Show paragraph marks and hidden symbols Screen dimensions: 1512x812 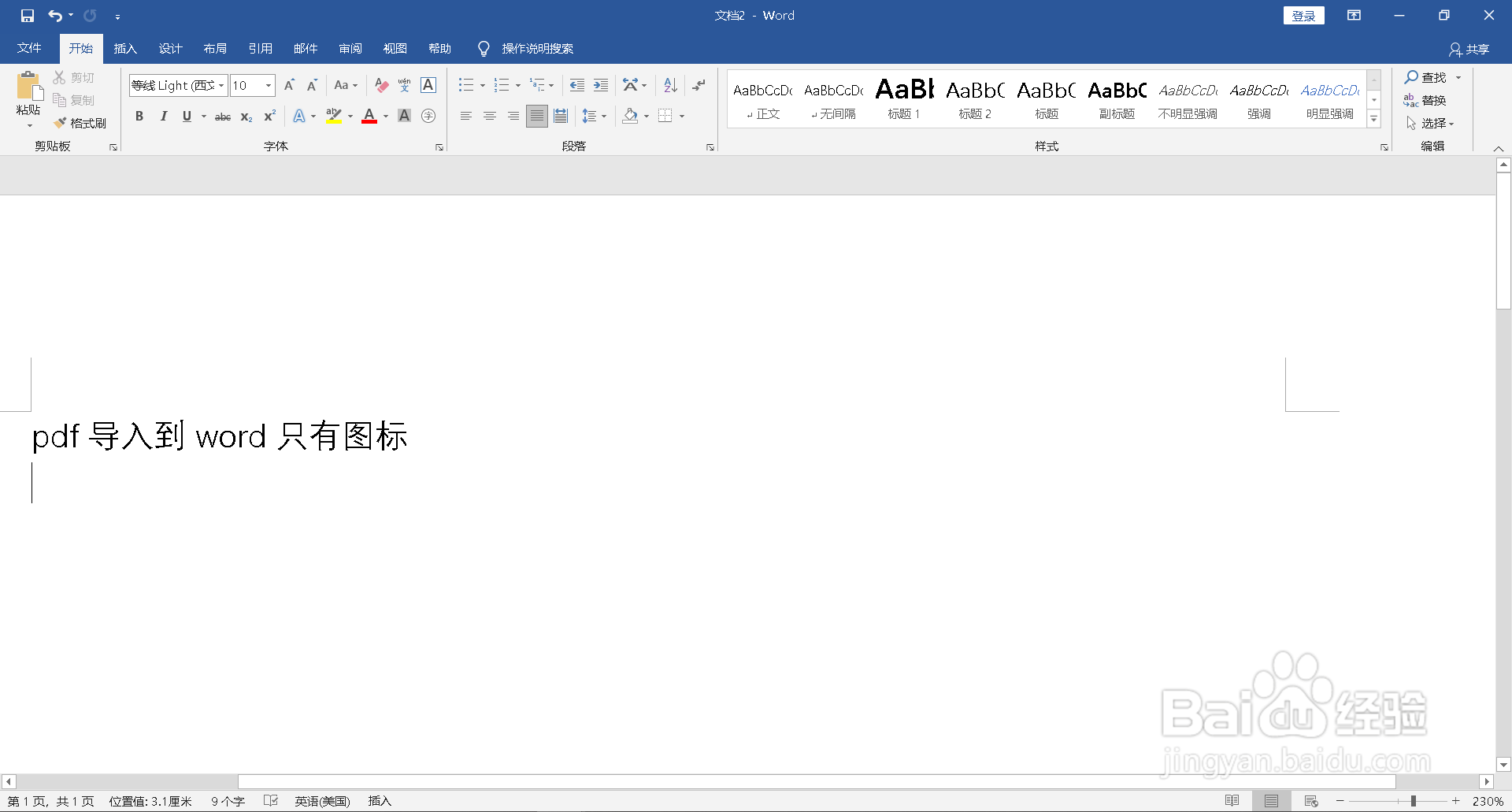[x=699, y=85]
